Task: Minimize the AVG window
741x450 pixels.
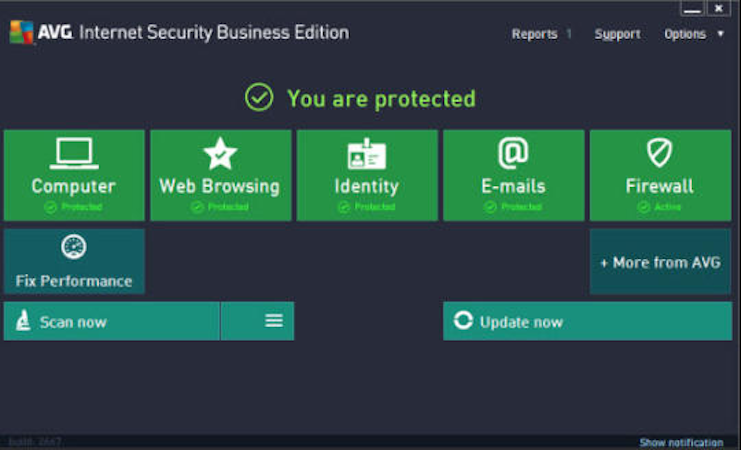Action: 692,9
